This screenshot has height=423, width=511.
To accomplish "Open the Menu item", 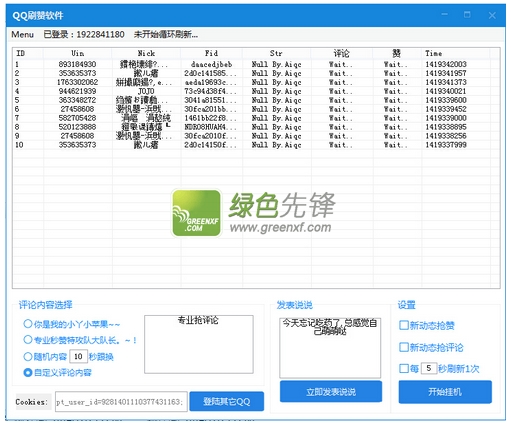I will point(22,34).
